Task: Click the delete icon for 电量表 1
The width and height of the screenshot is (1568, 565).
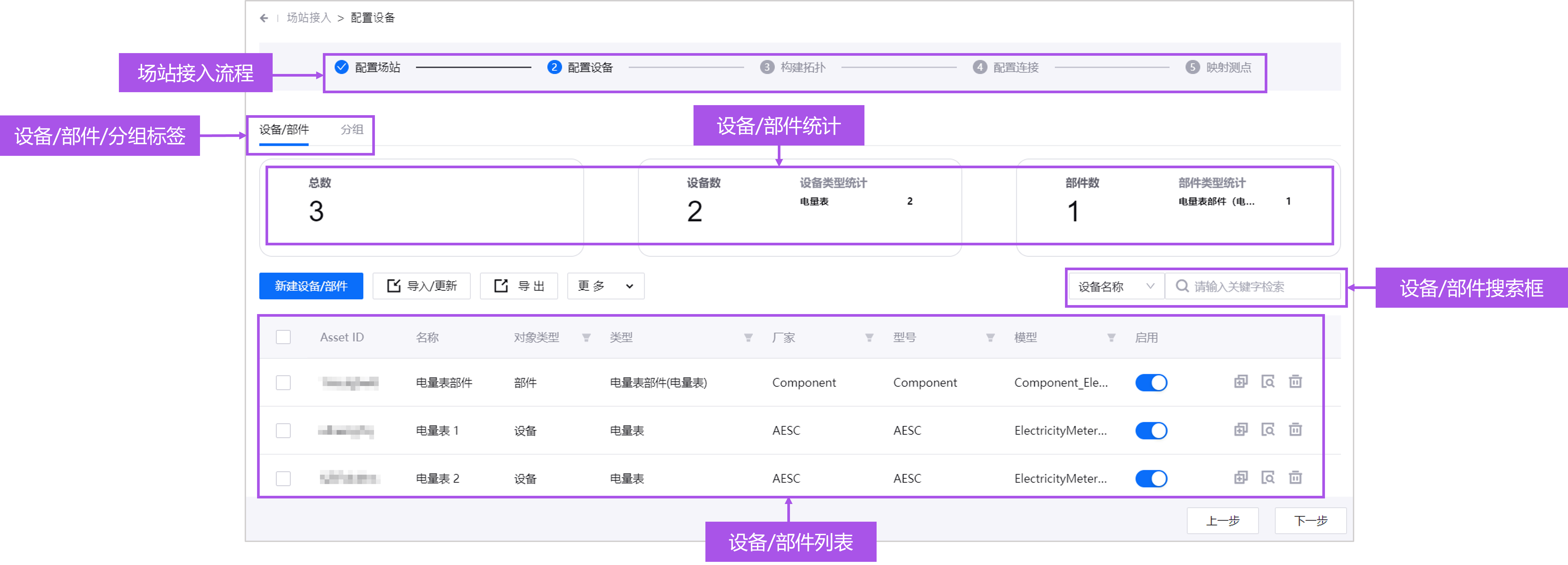Action: 1295,430
